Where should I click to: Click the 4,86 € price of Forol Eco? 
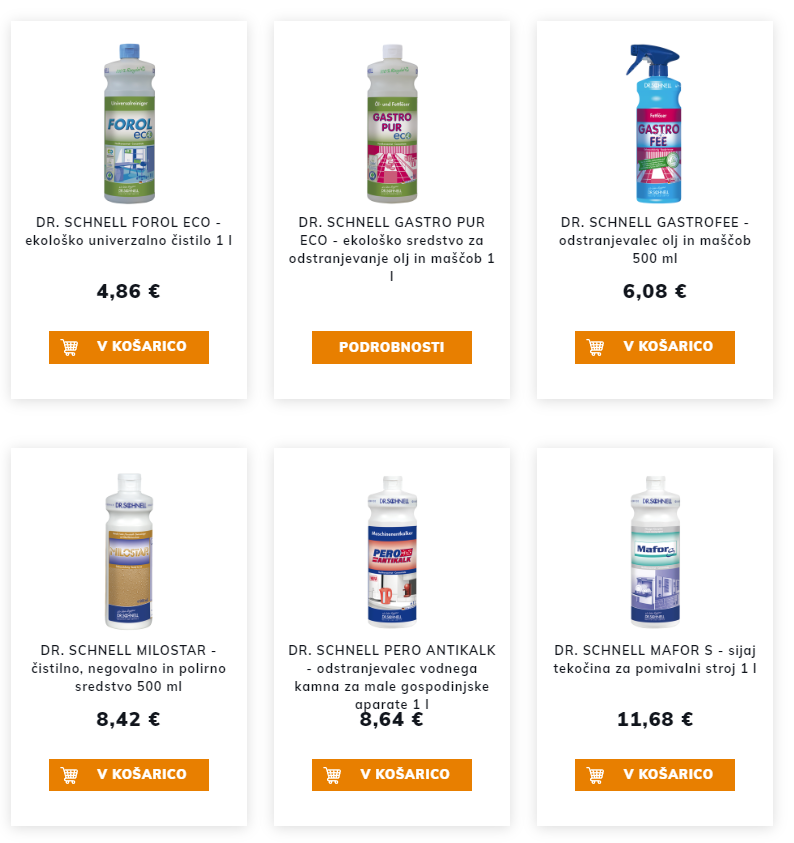pyautogui.click(x=129, y=292)
